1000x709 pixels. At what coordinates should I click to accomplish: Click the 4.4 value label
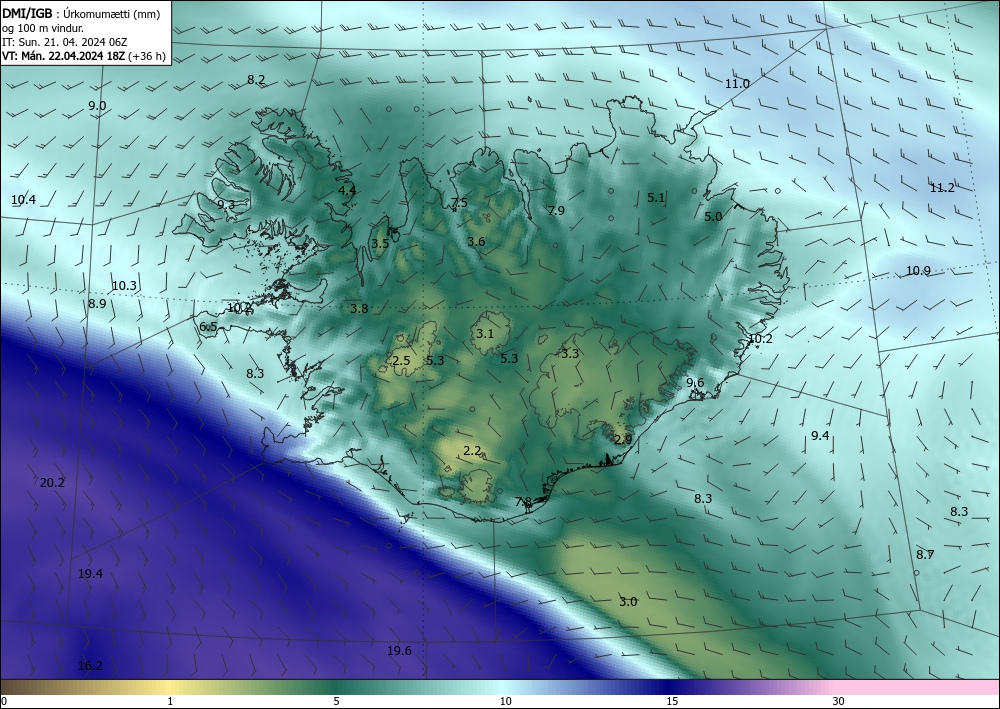347,190
